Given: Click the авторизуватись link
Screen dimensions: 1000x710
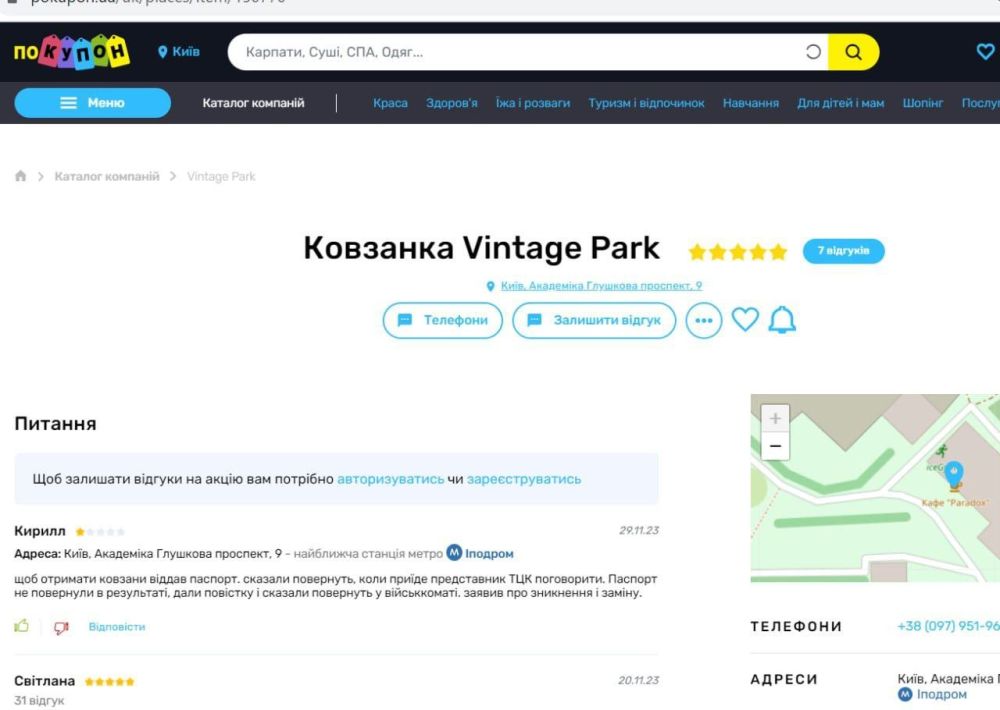Looking at the screenshot, I should 390,479.
